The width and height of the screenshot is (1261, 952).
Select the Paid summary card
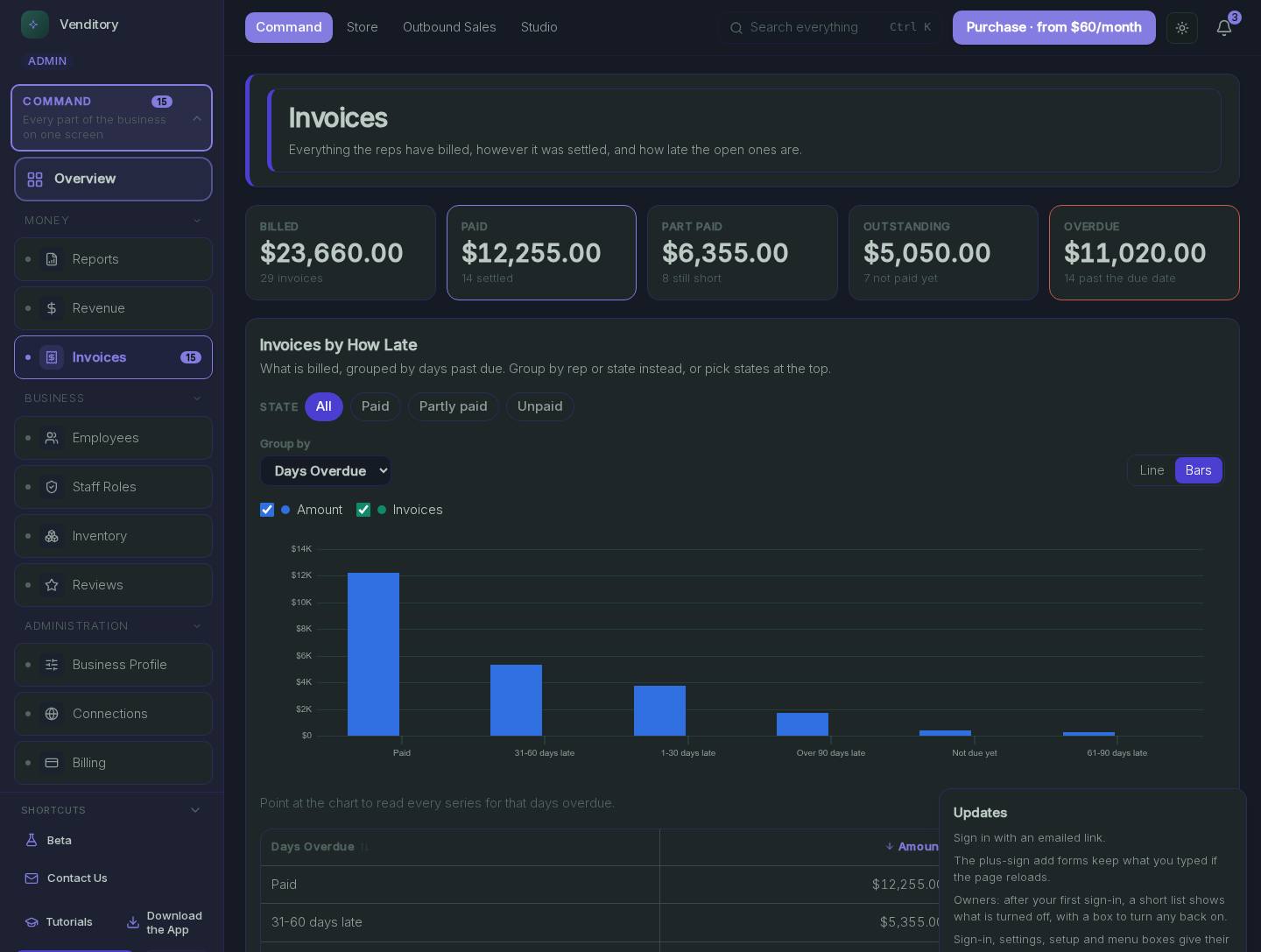pos(541,252)
